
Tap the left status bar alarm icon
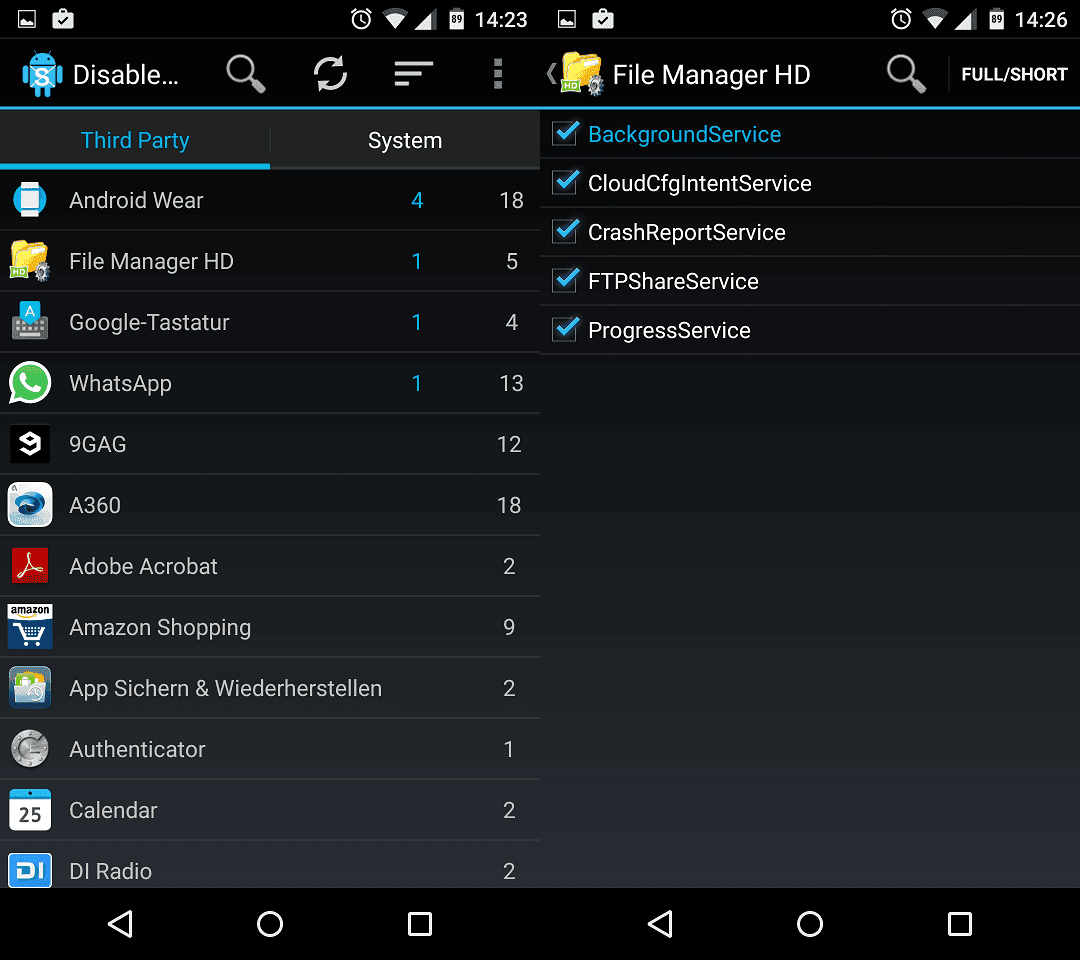click(361, 19)
